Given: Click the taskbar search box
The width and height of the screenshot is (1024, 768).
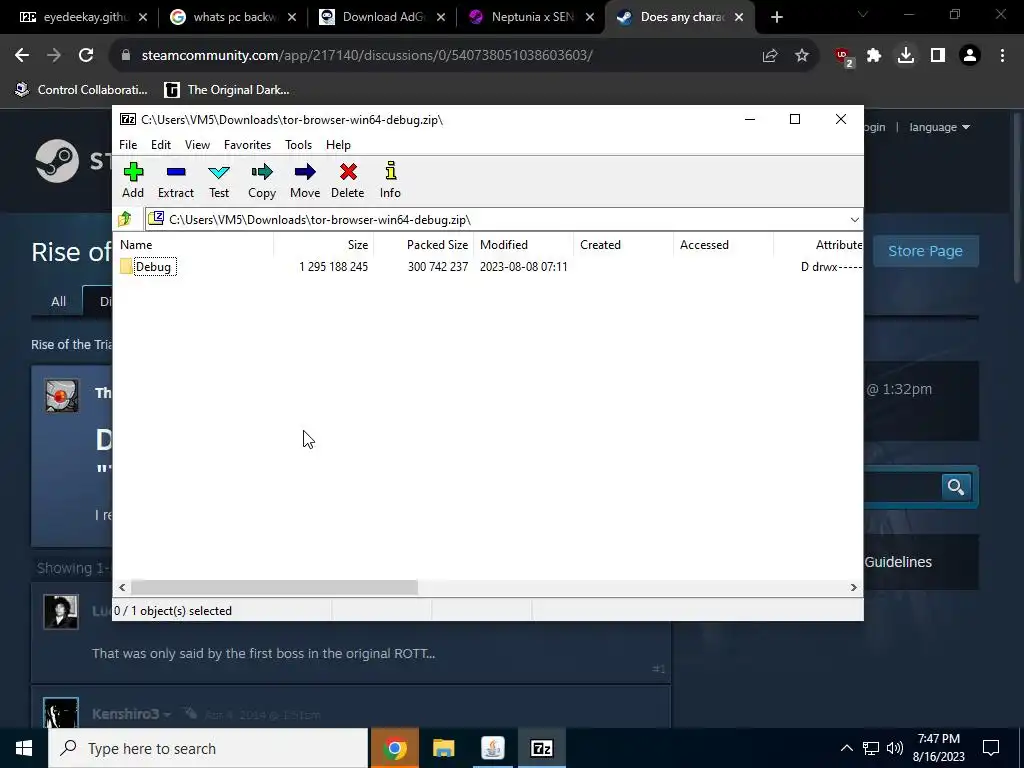Looking at the screenshot, I should pos(208,748).
